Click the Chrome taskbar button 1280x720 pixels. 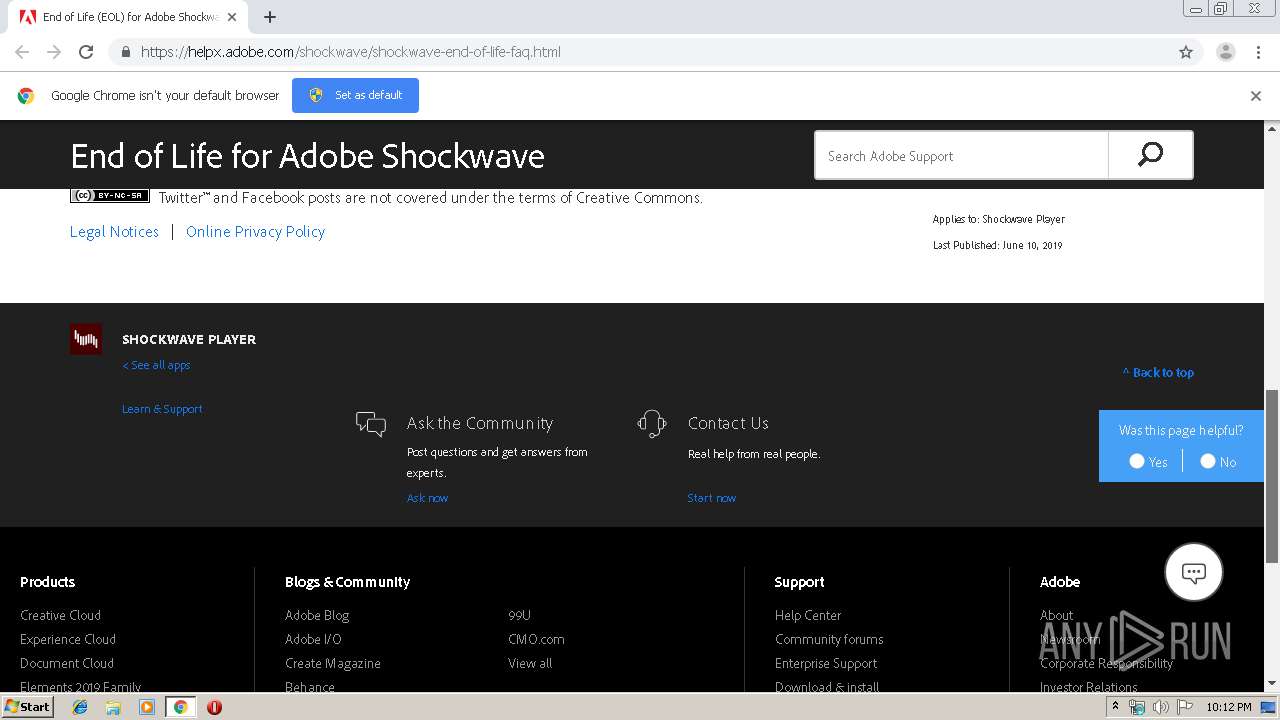180,707
